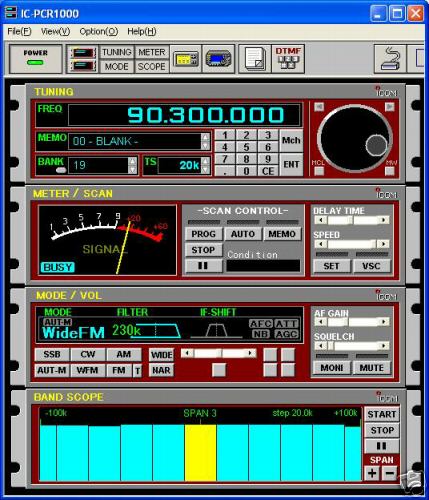
Task: Click the tuning dial right arrow
Action: (389, 107)
